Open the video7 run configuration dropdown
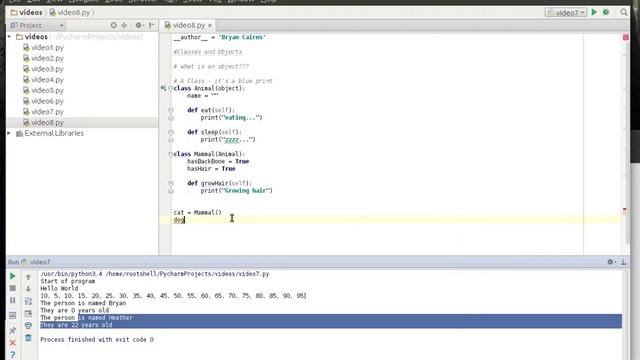 tap(566, 13)
